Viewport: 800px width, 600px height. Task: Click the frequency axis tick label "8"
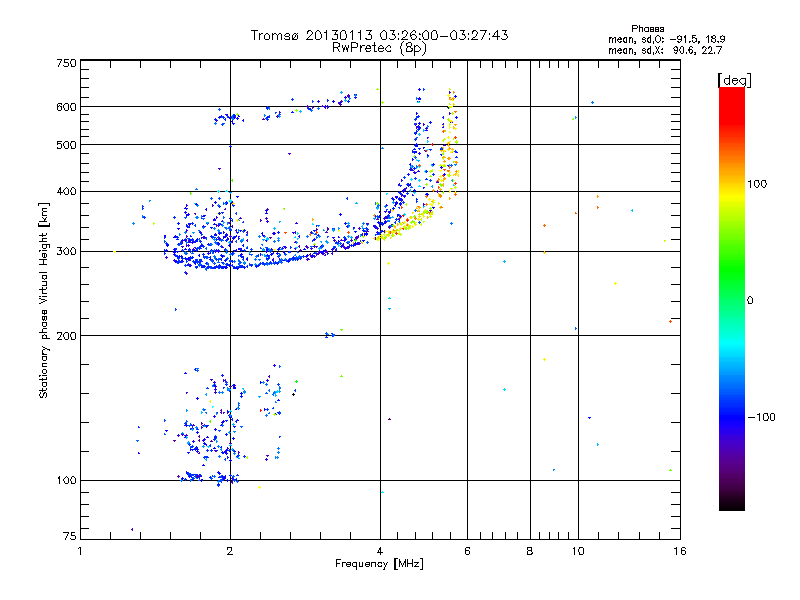pos(530,551)
